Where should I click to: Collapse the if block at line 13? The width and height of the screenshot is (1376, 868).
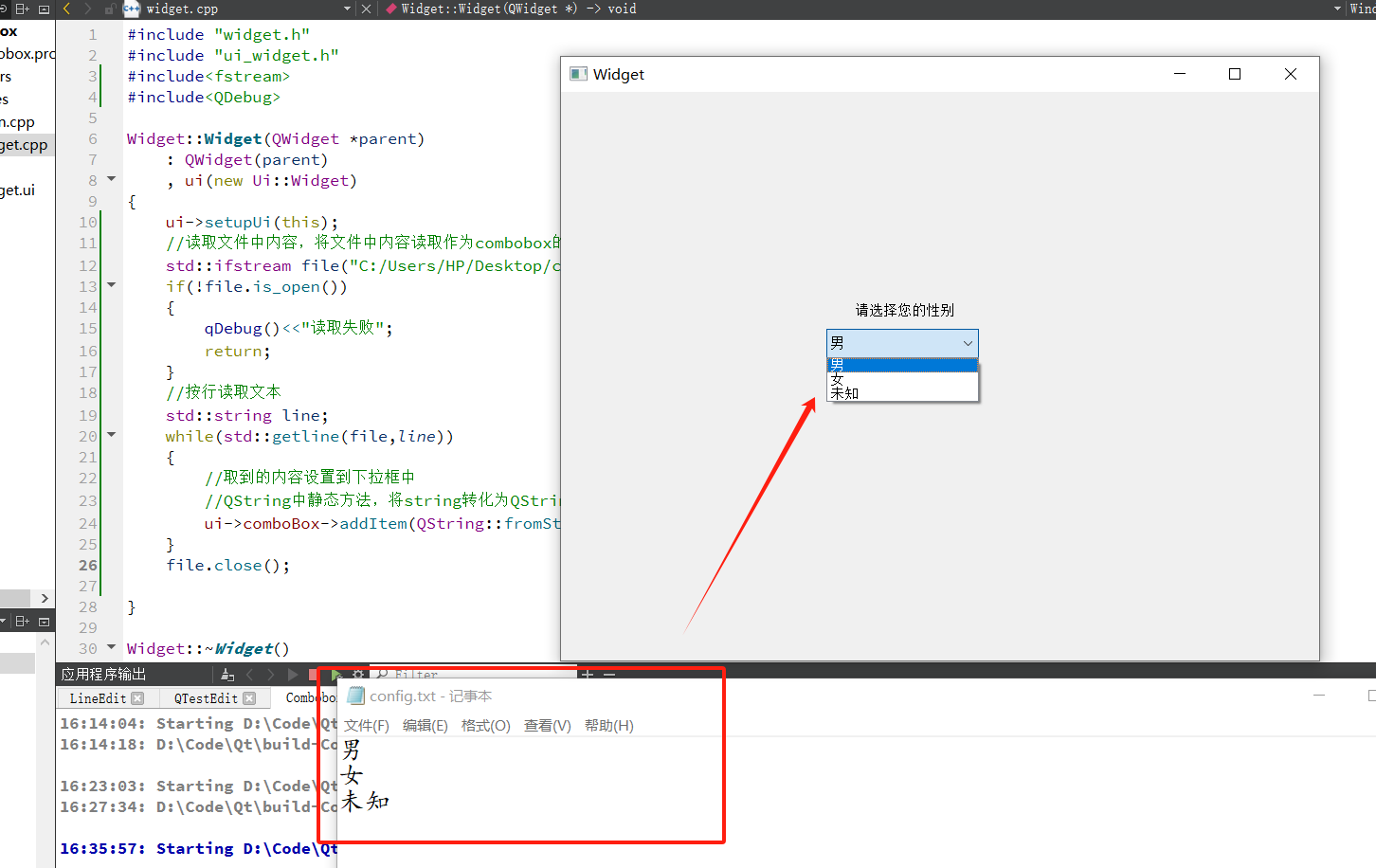[x=111, y=285]
